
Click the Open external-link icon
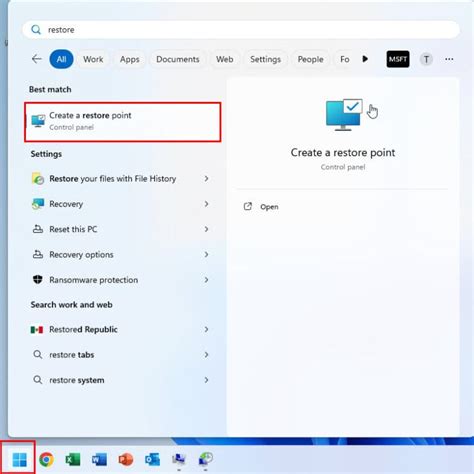coord(248,206)
